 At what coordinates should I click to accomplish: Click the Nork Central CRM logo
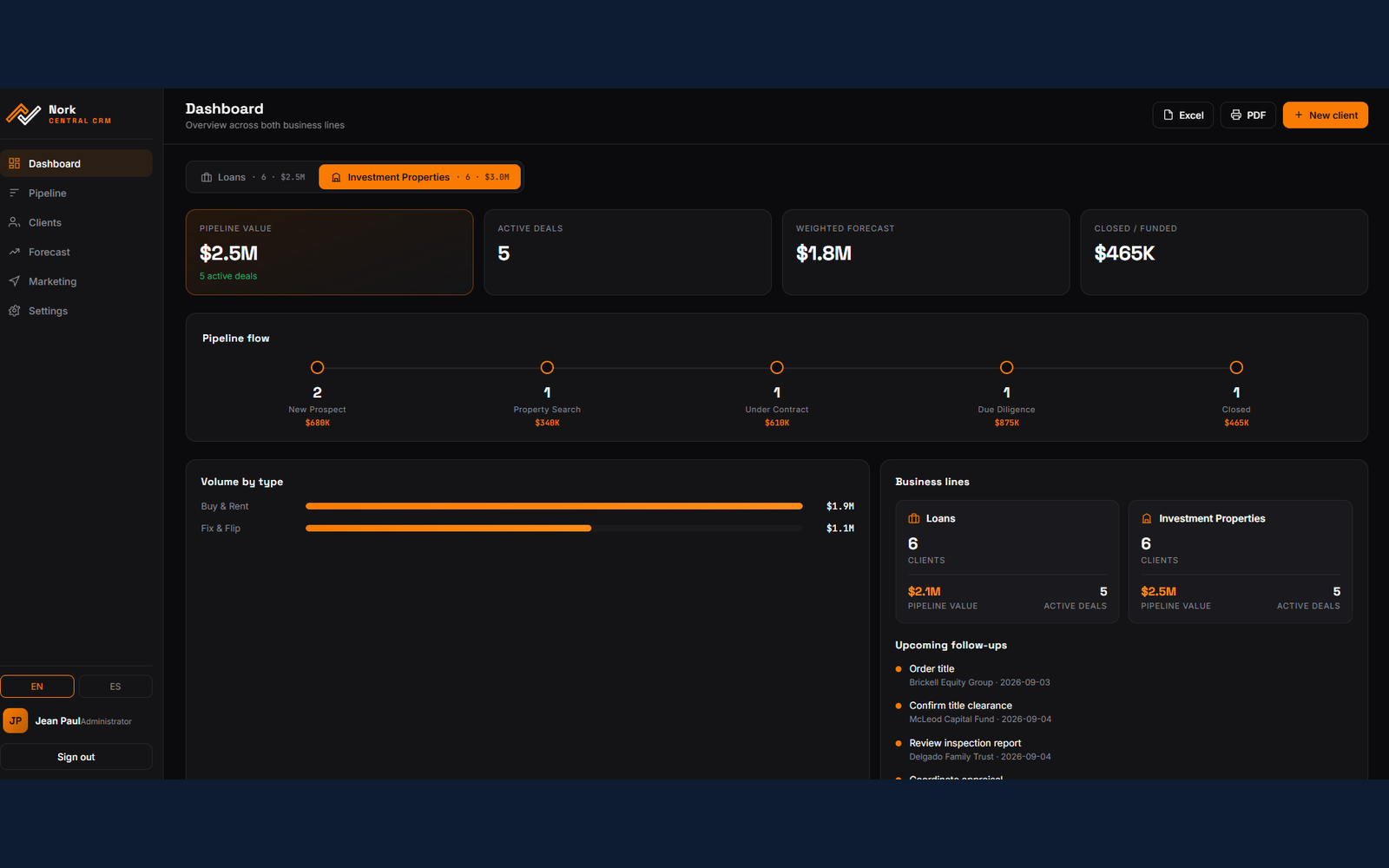coord(23,115)
